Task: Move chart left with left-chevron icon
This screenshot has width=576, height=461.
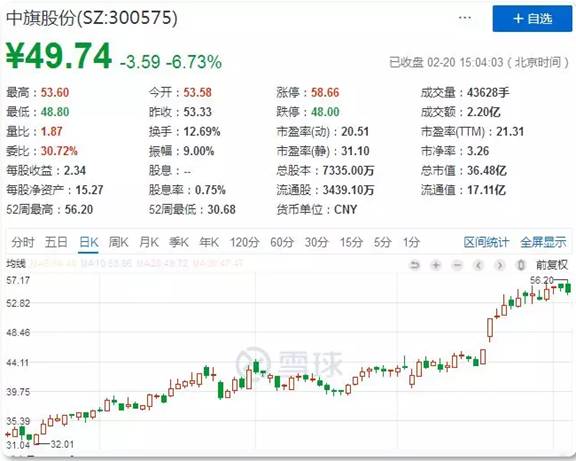Action: click(x=478, y=265)
